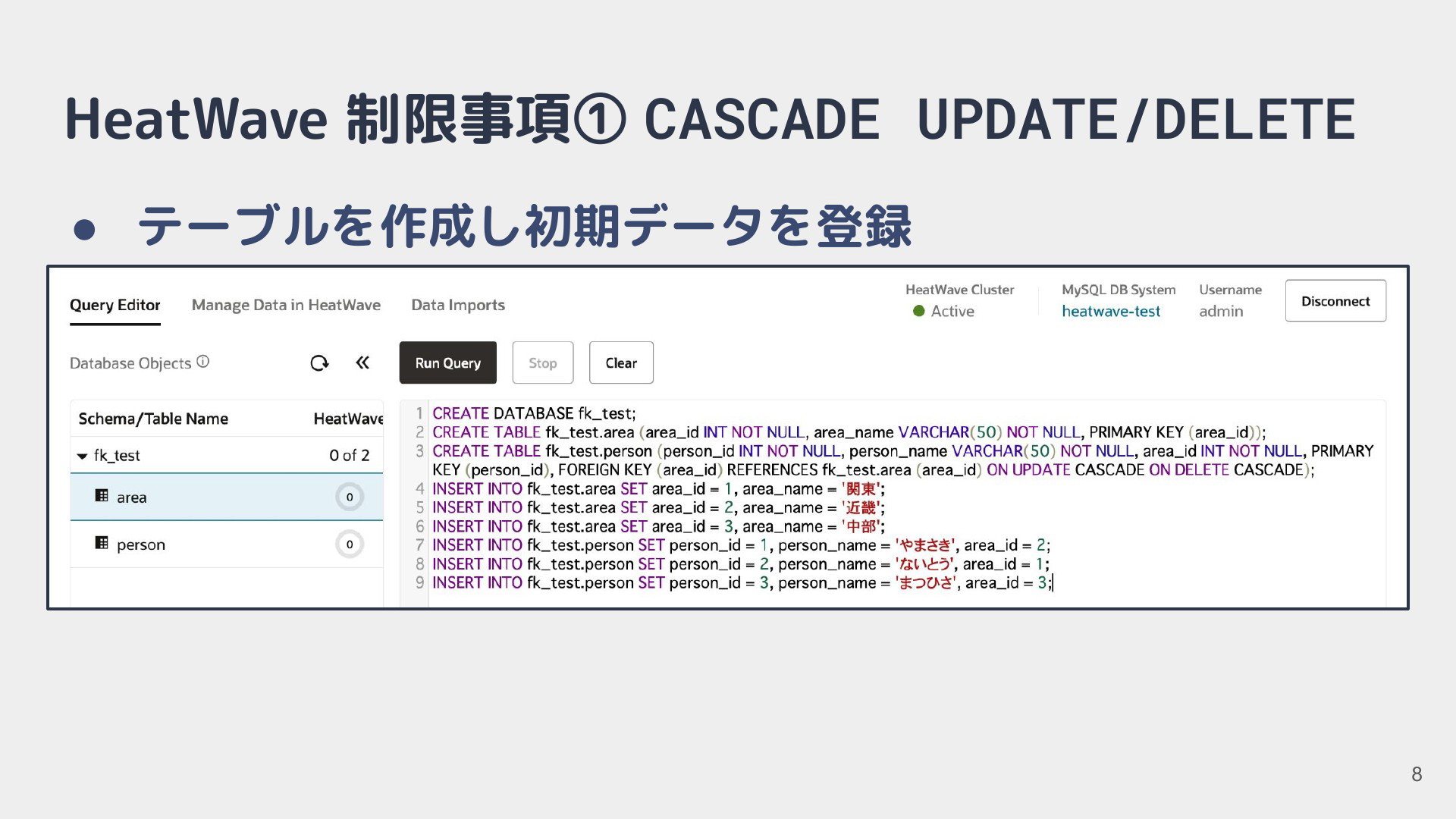The image size is (1456, 819).
Task: Click editor line number 9
Action: (x=419, y=582)
